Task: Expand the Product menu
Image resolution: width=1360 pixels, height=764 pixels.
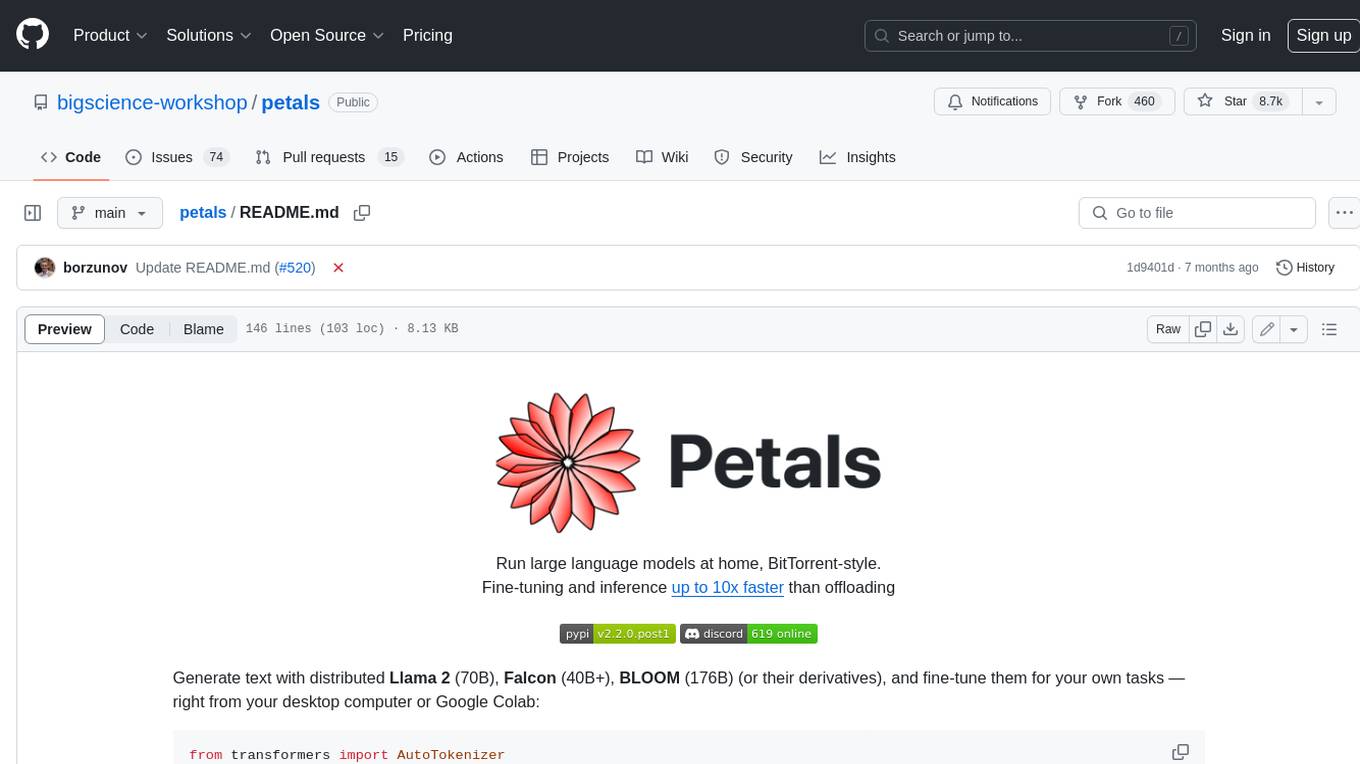Action: pos(110,35)
